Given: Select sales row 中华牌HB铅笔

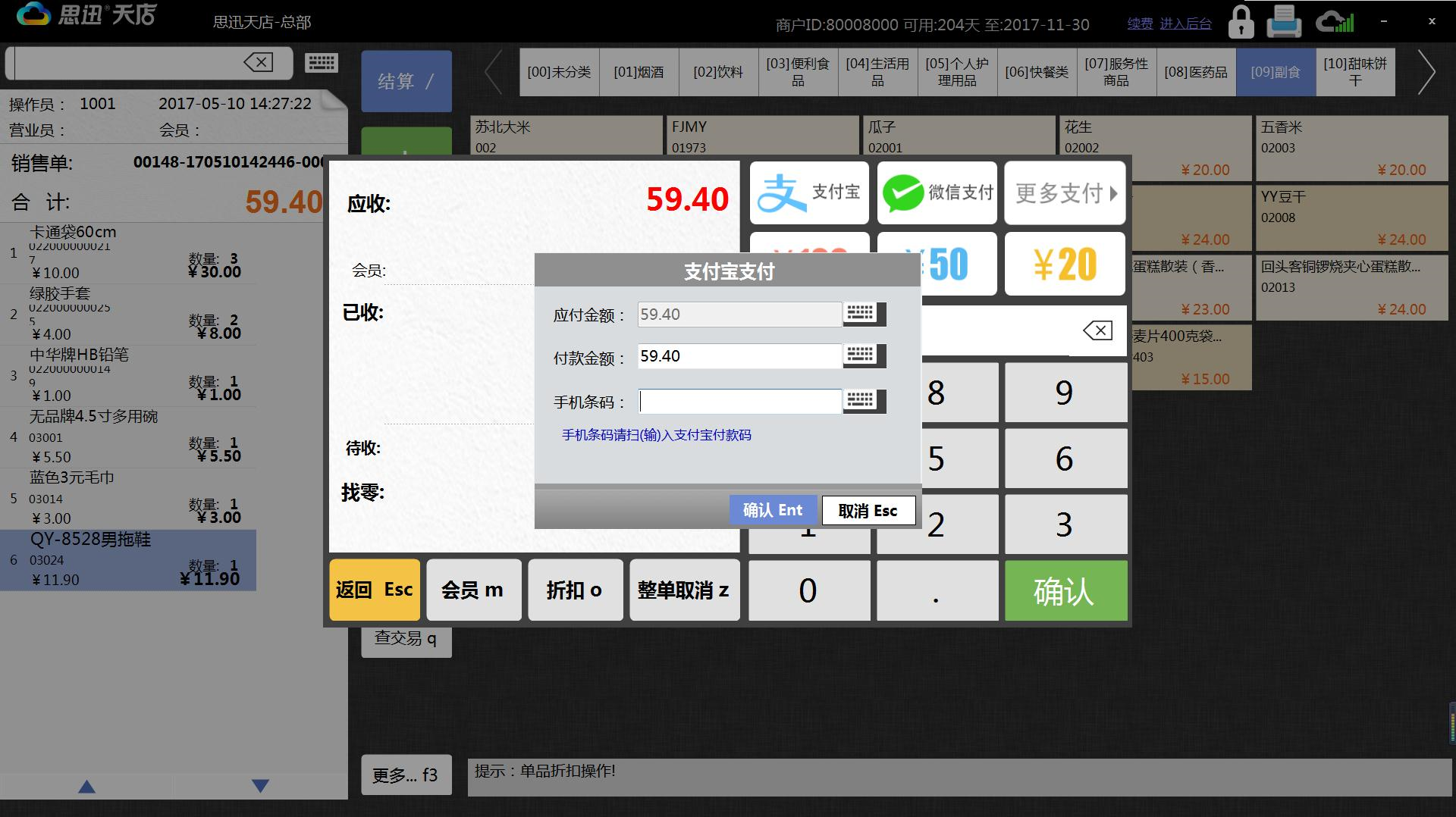Looking at the screenshot, I should [128, 375].
